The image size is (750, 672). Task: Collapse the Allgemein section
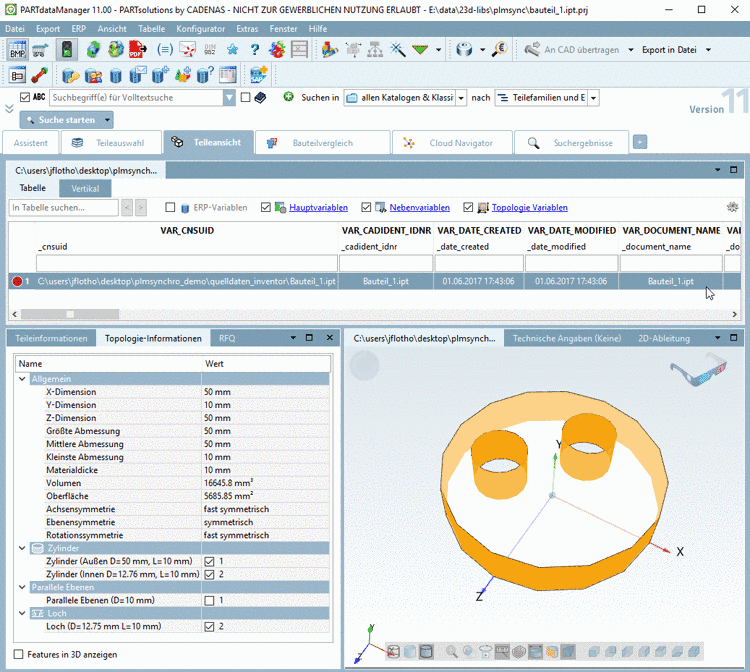pos(23,379)
